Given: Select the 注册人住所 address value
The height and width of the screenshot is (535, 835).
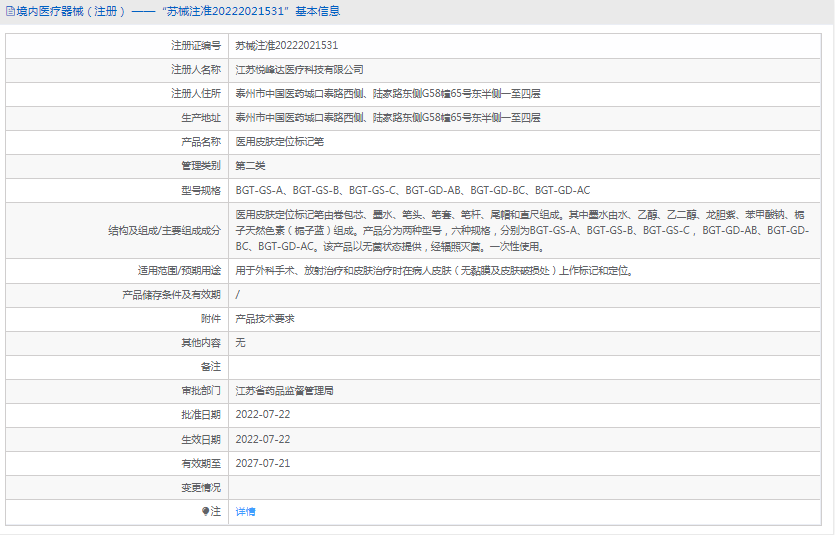Looking at the screenshot, I should click(x=388, y=94).
